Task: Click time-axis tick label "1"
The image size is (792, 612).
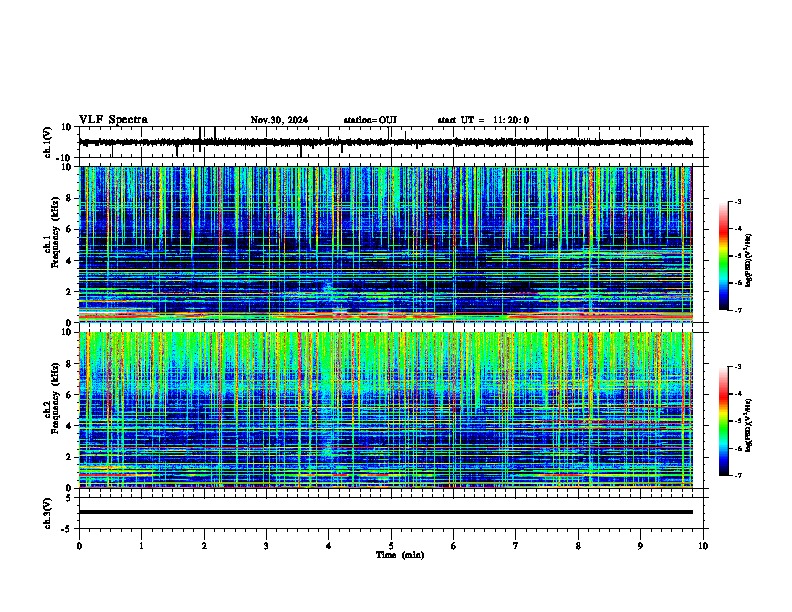Action: pos(141,546)
